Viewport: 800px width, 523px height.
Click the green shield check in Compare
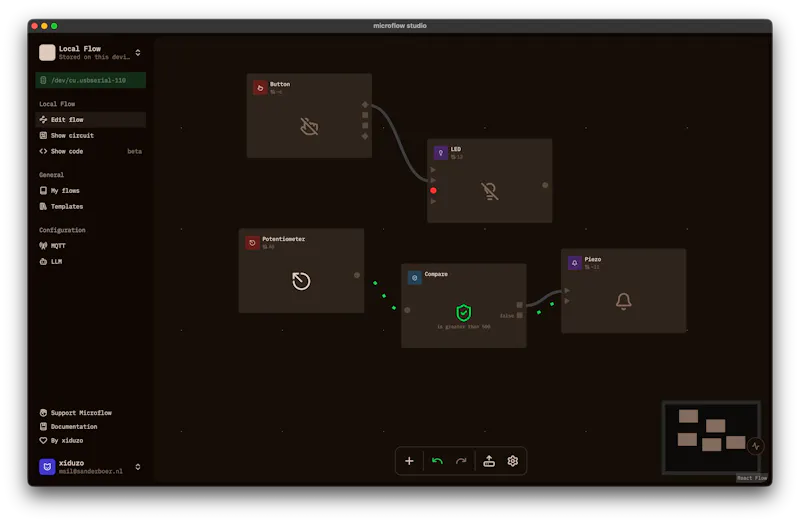pyautogui.click(x=463, y=312)
